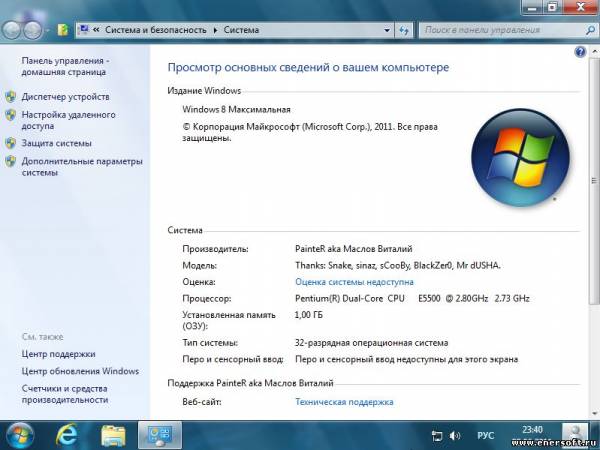
Task: Switch input language via 'РУС' indicator
Action: pyautogui.click(x=486, y=435)
